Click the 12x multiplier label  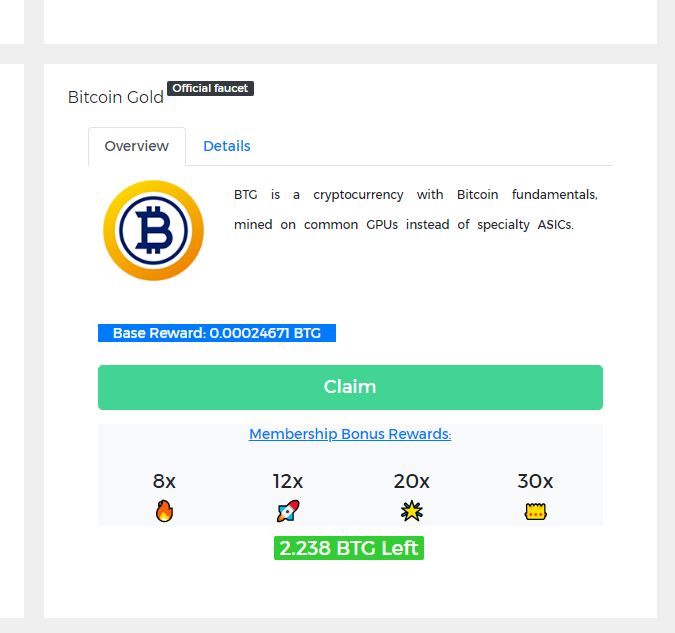[288, 481]
